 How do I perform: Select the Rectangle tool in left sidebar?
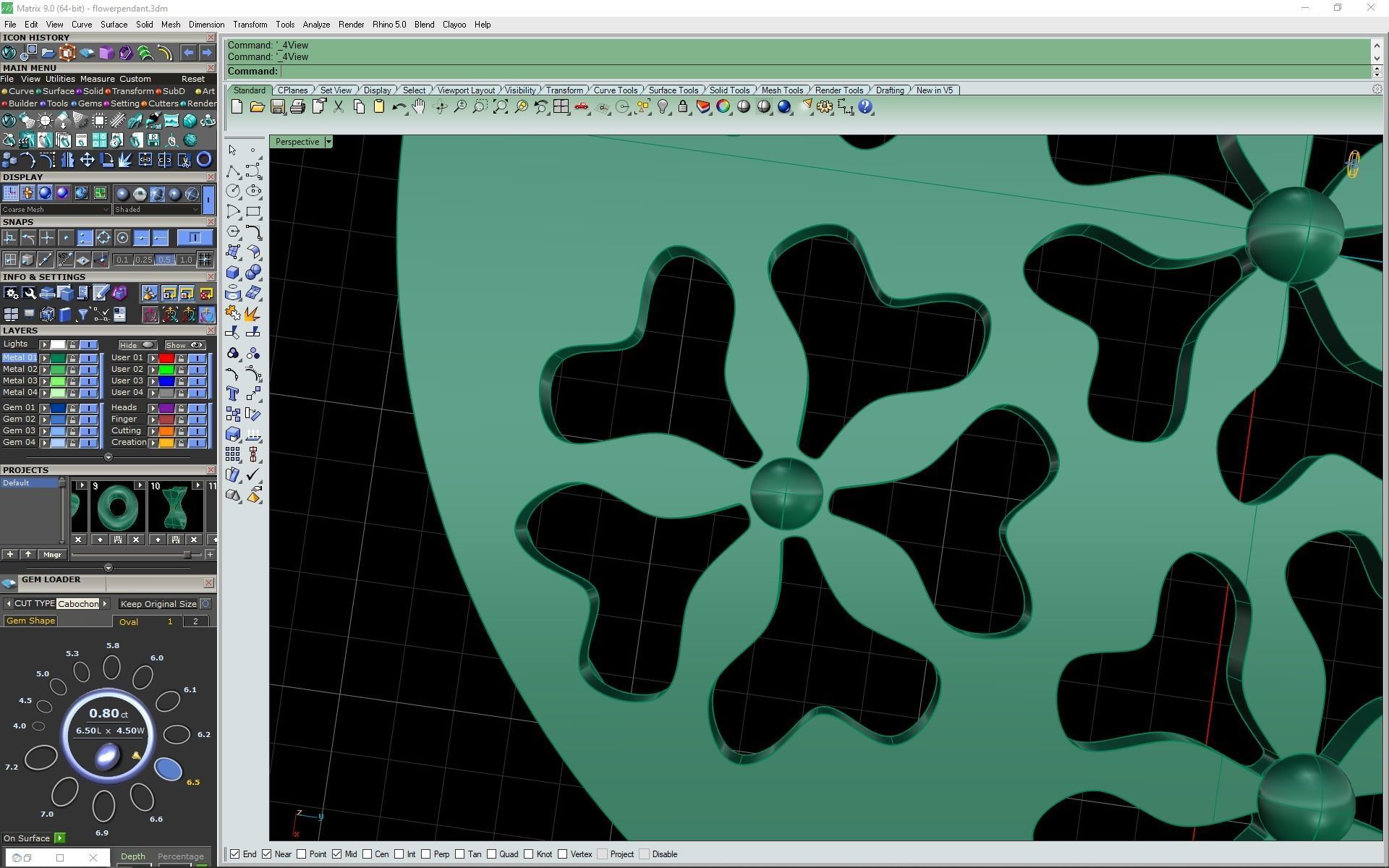(x=253, y=211)
